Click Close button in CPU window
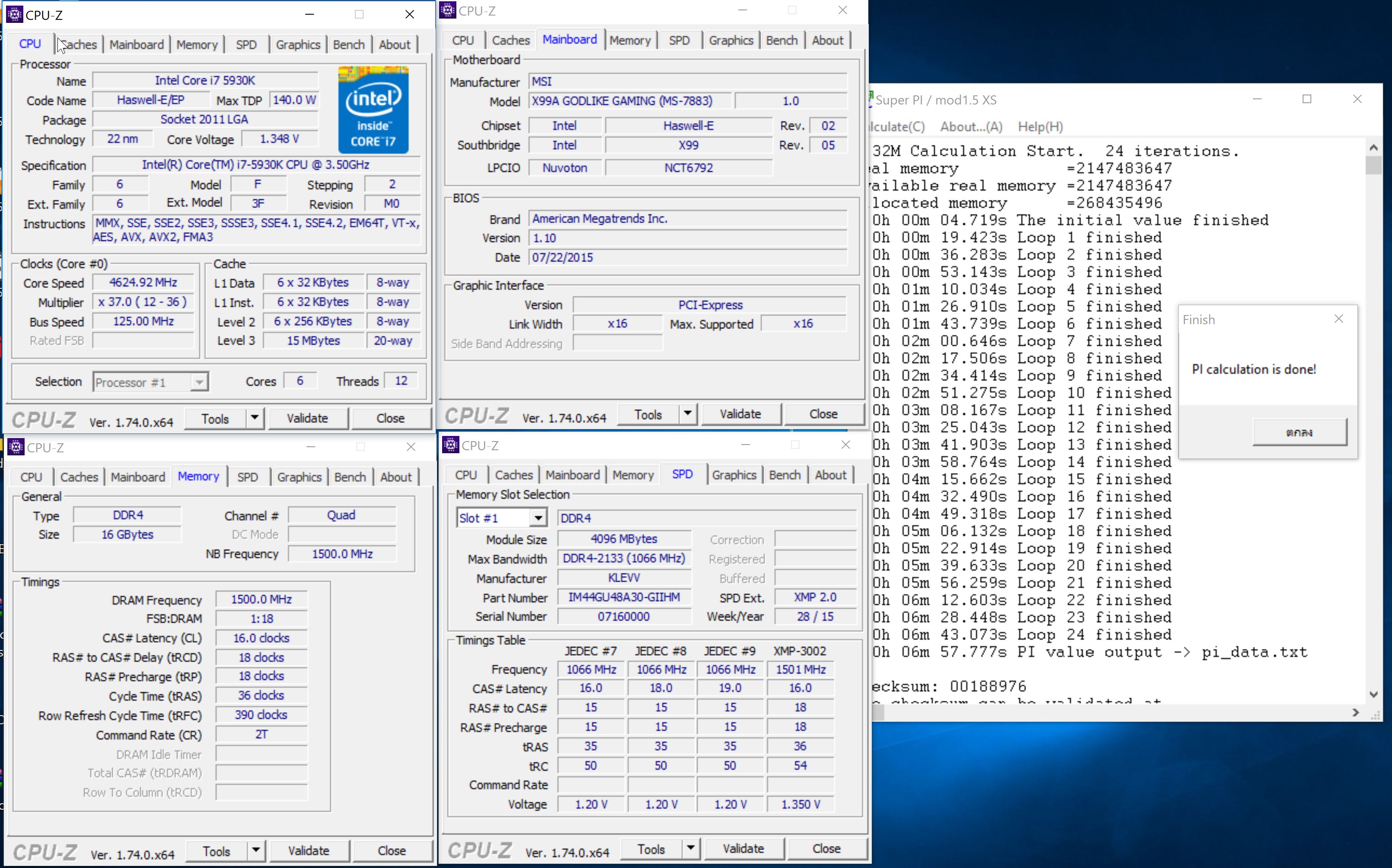The width and height of the screenshot is (1392, 868). 390,418
